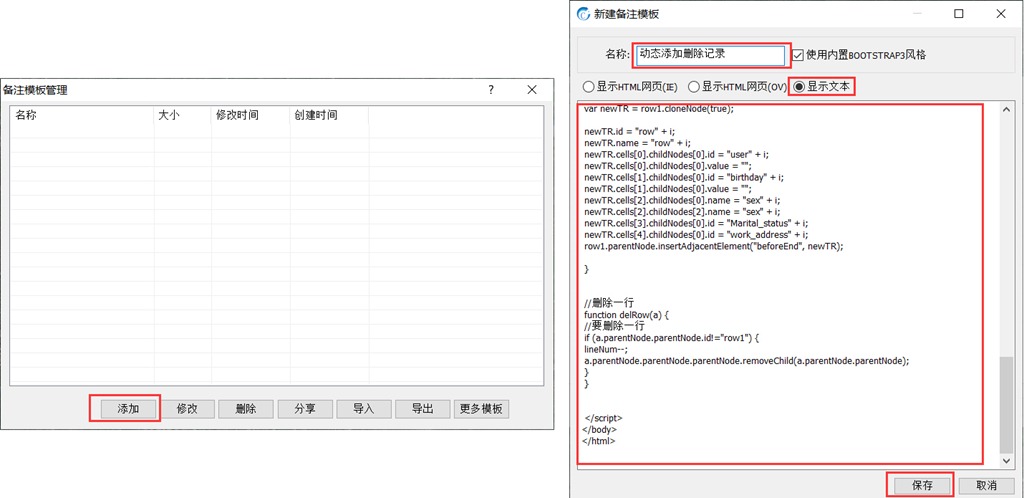Click the 保存 button
The height and width of the screenshot is (498, 1024).
(x=921, y=485)
